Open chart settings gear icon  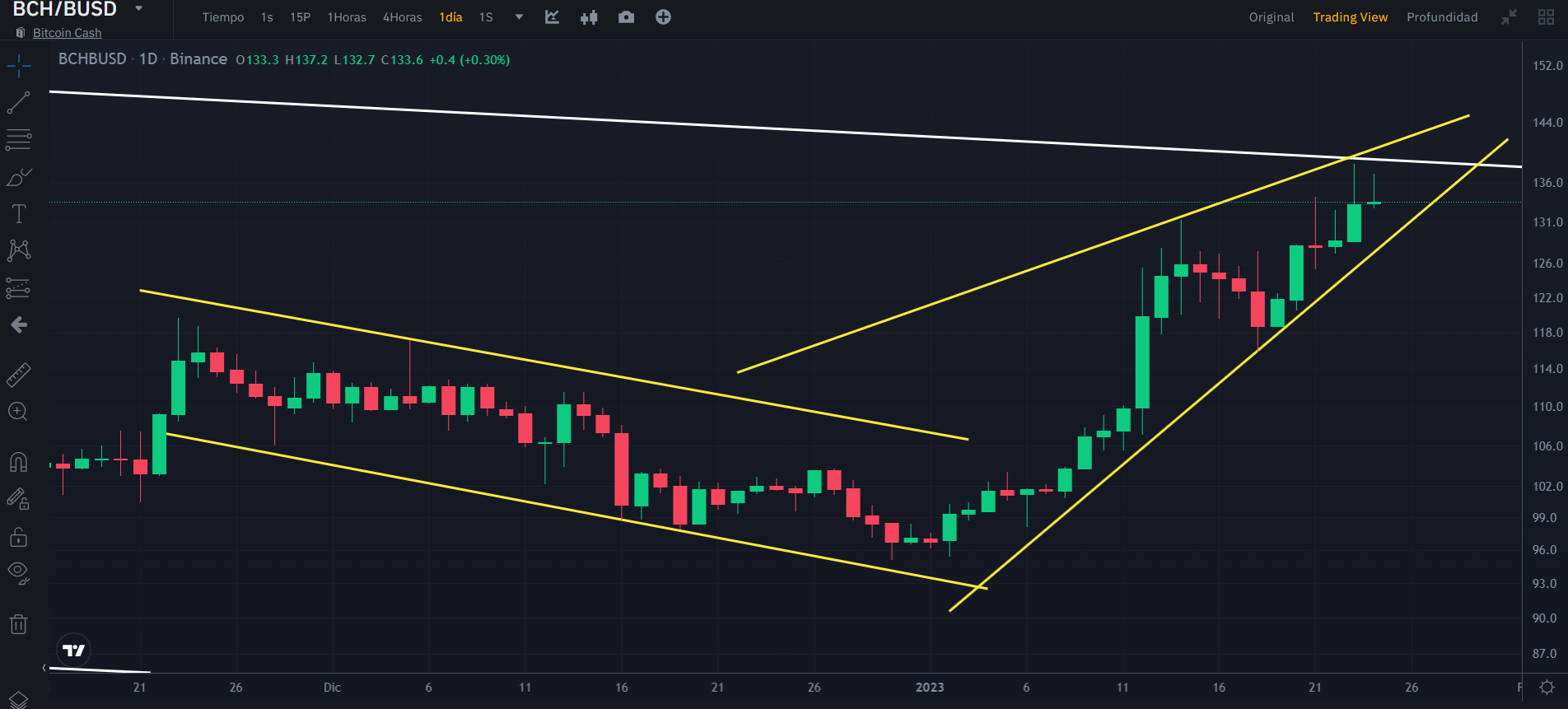(x=1547, y=687)
